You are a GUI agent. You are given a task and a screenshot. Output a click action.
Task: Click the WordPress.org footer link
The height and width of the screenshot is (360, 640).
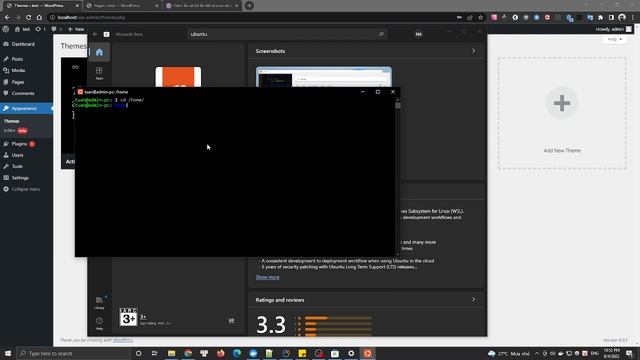click(x=123, y=340)
